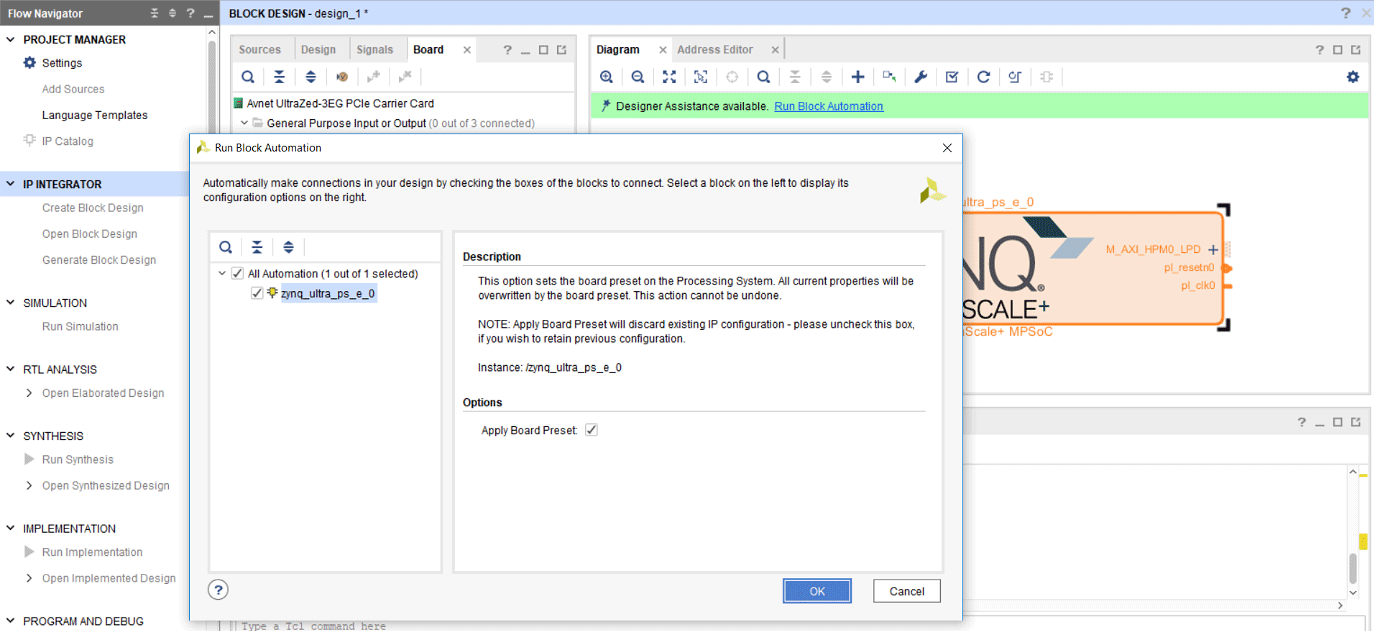Viewport: 1374px width, 631px height.
Task: Expand Open Elaborated Design in Flow Navigator
Action: 29,393
